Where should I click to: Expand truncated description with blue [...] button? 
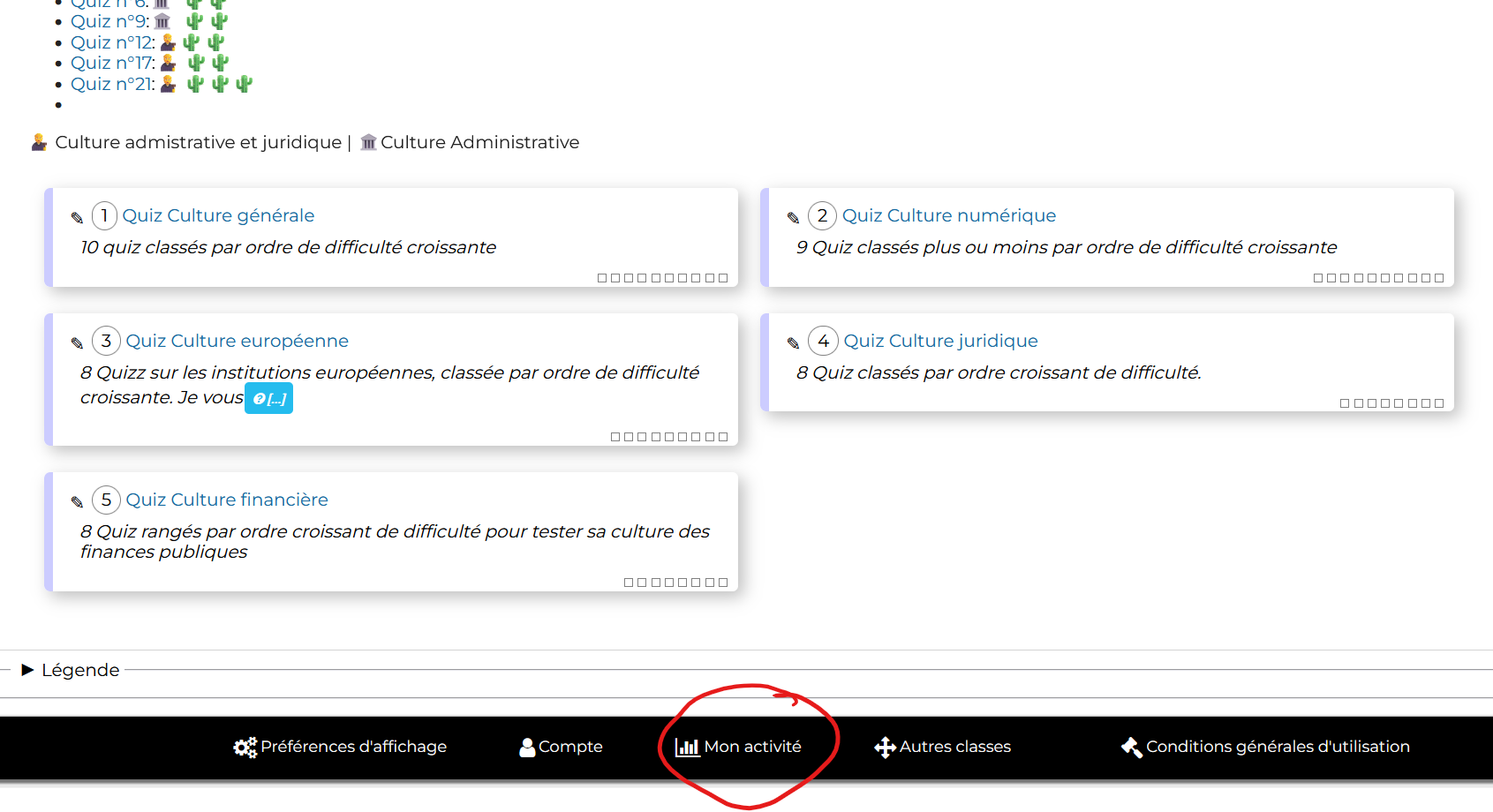tap(268, 399)
